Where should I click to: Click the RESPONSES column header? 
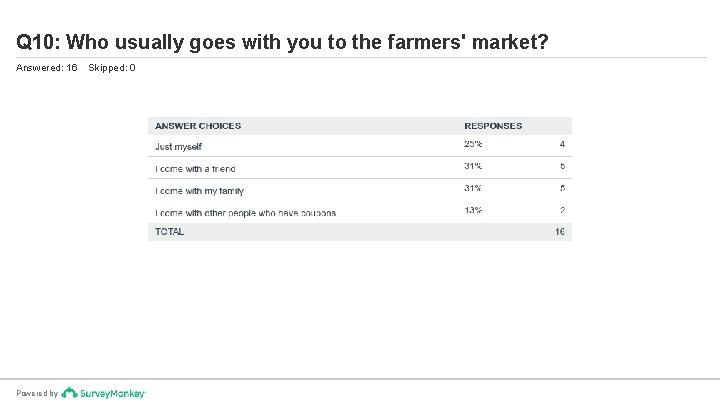(493, 126)
